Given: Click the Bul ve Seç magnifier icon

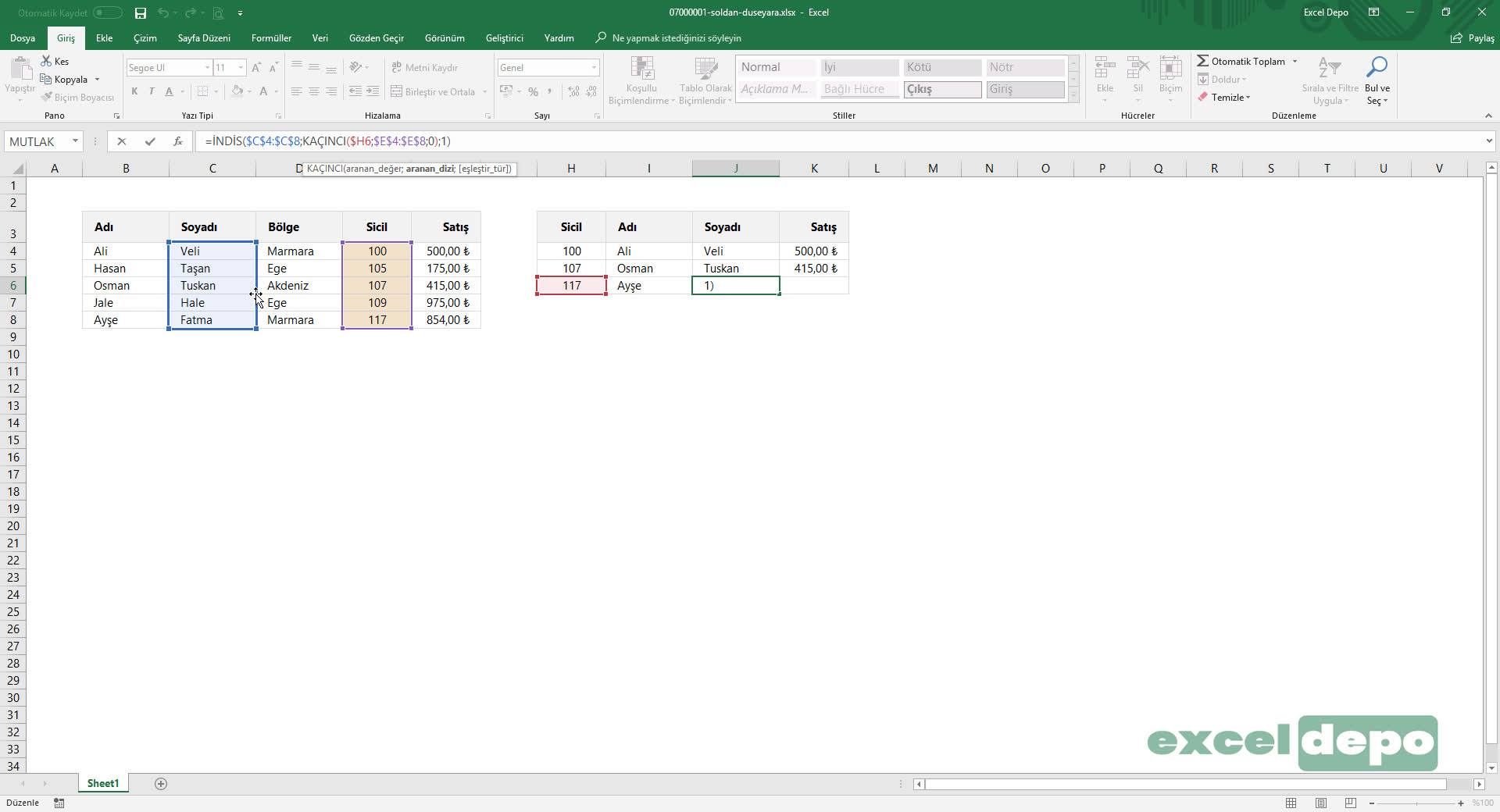Looking at the screenshot, I should 1377,68.
